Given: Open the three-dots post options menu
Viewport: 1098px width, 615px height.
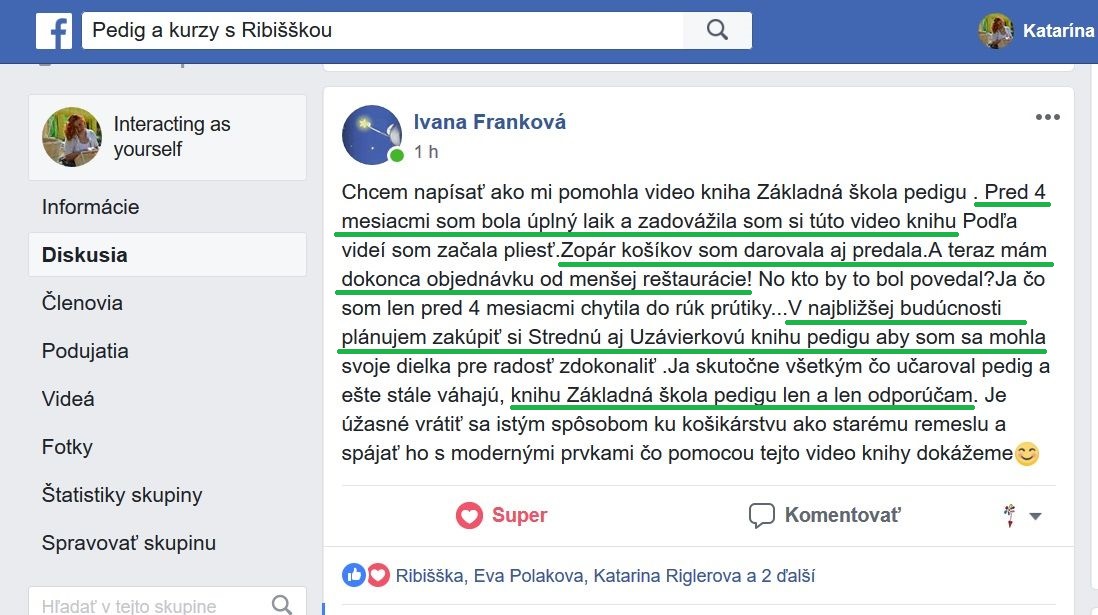Looking at the screenshot, I should click(1048, 117).
